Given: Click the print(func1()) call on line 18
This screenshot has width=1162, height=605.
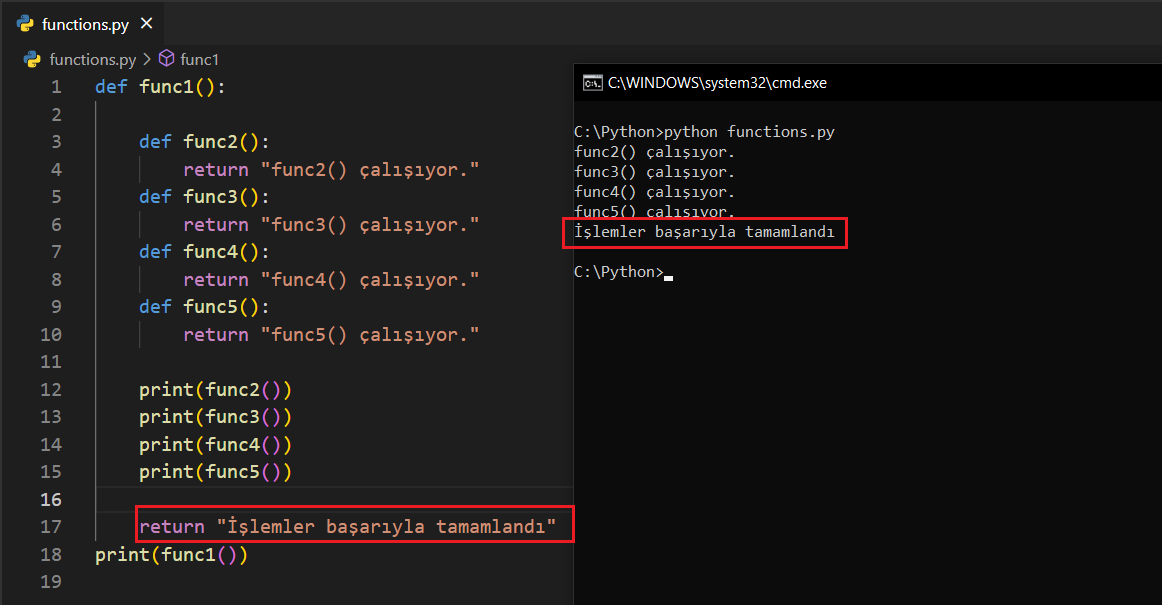Looking at the screenshot, I should pyautogui.click(x=171, y=554).
